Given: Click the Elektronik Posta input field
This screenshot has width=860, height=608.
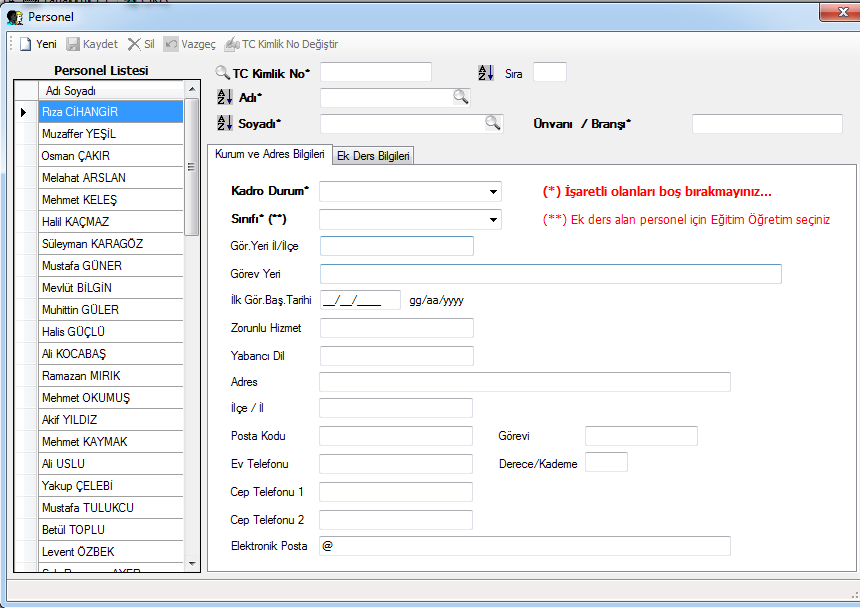Looking at the screenshot, I should coord(525,546).
